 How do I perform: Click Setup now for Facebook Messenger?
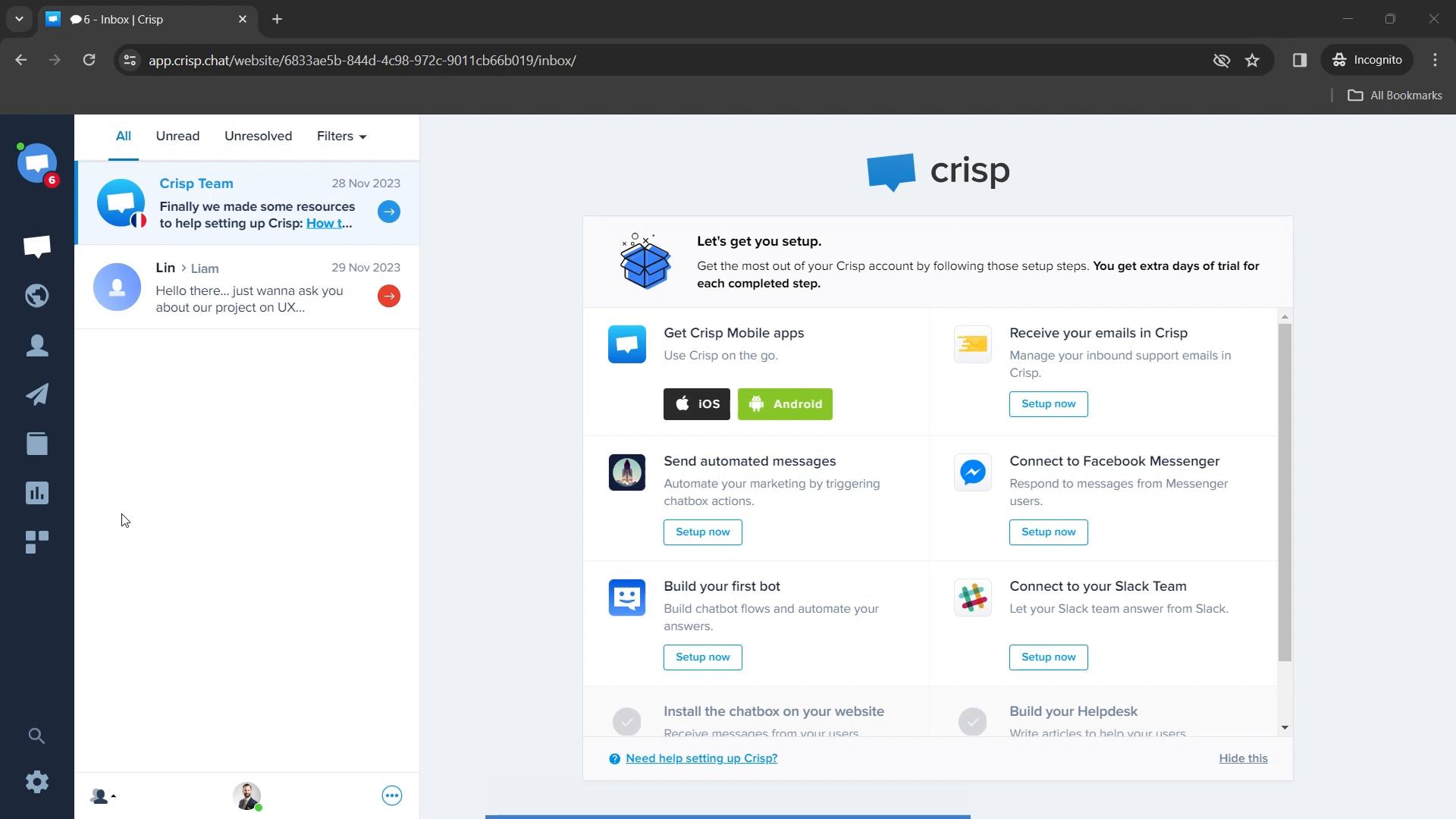(1048, 531)
